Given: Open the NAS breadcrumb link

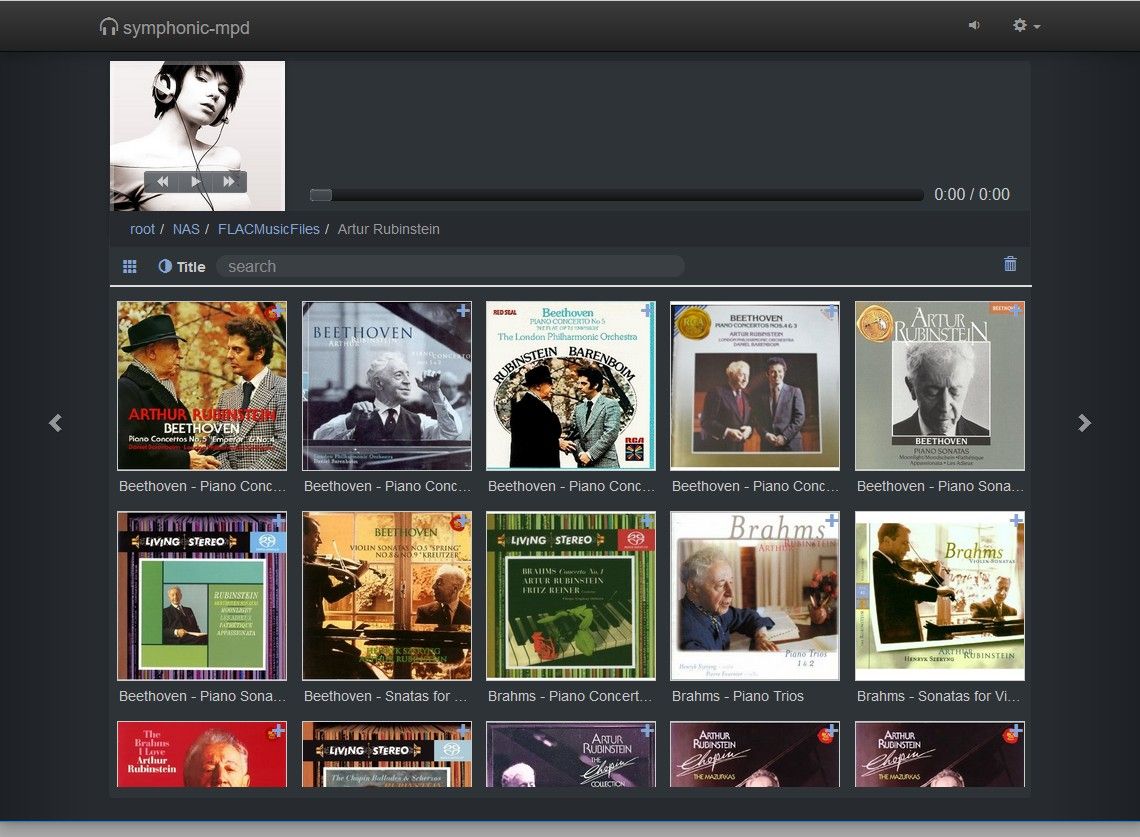Looking at the screenshot, I should (x=186, y=229).
